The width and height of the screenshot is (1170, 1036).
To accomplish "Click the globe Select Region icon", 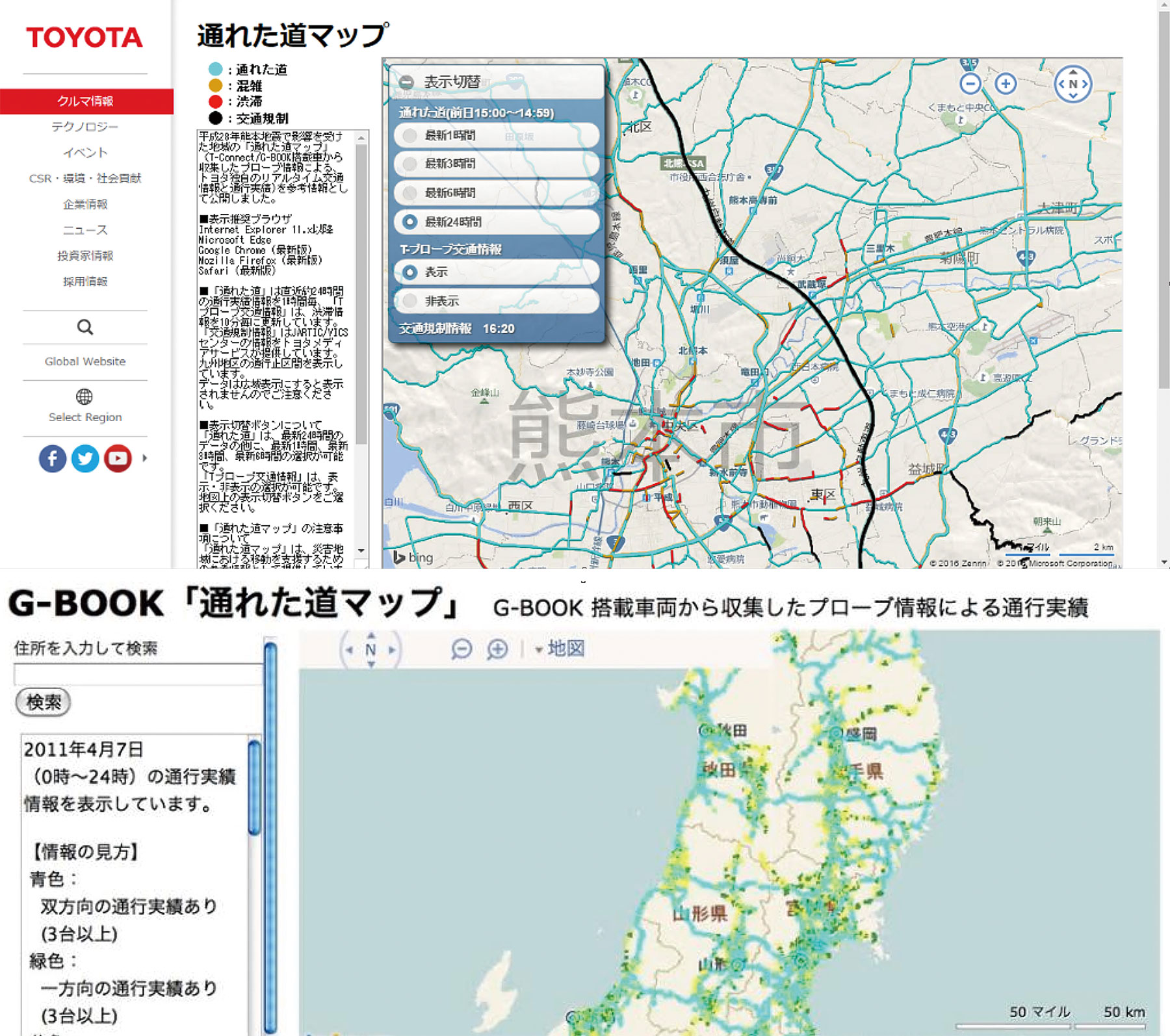I will (x=84, y=396).
